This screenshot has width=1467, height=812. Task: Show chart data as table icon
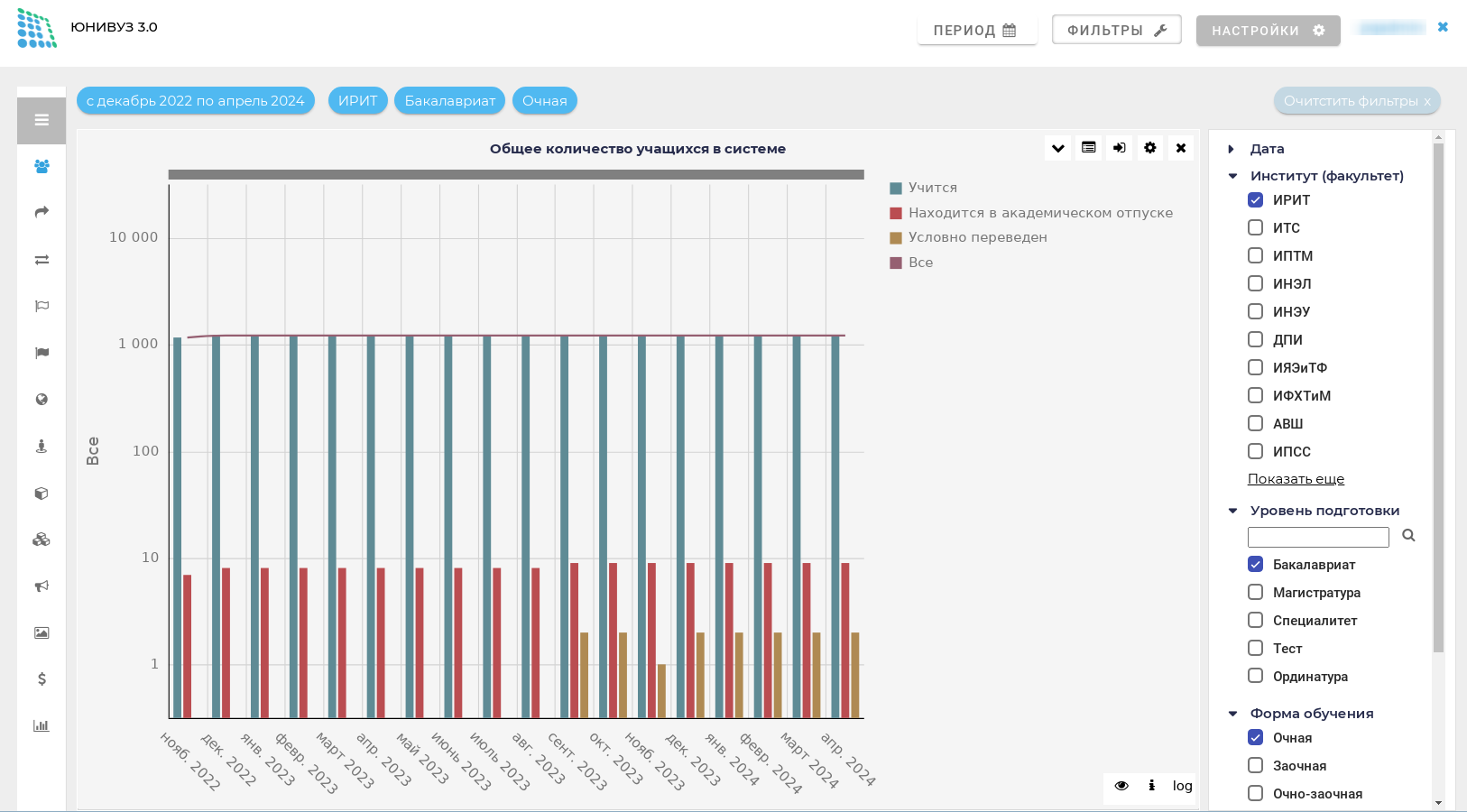coord(1089,148)
